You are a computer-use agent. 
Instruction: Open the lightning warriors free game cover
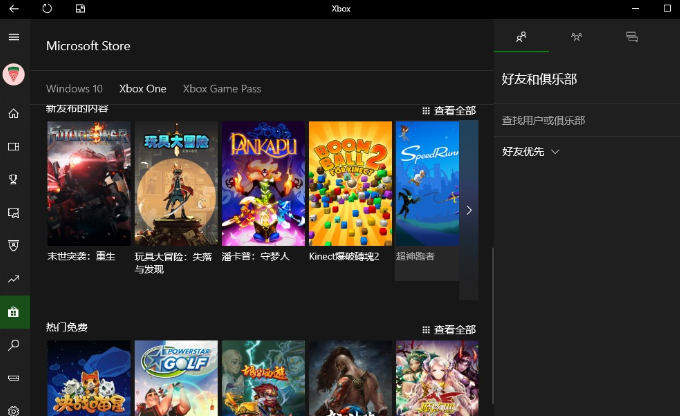point(263,378)
